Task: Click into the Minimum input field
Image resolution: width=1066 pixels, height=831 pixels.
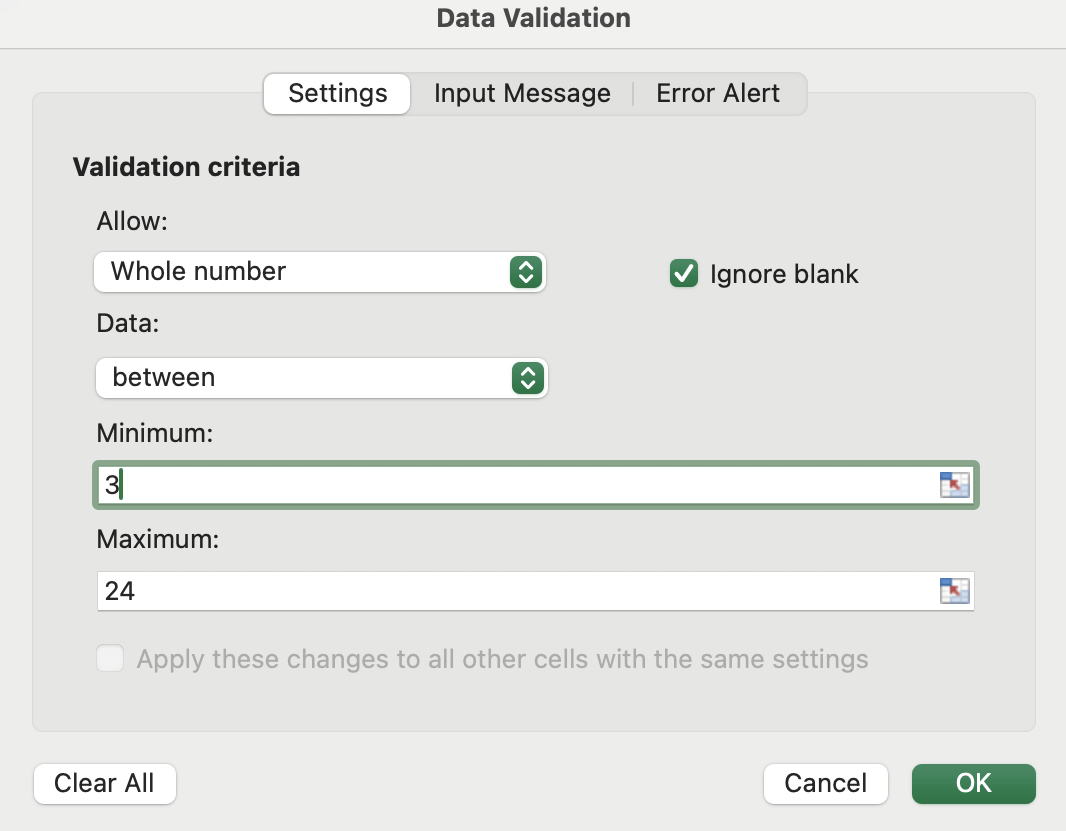Action: tap(536, 485)
